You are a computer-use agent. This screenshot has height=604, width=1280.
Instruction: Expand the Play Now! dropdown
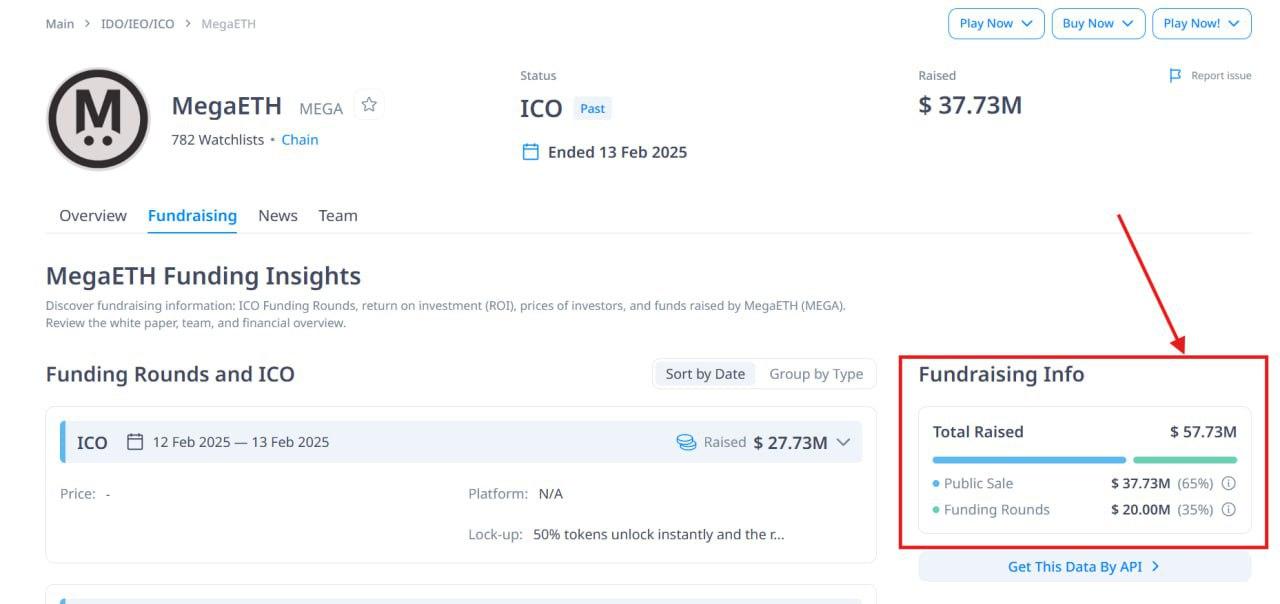pyautogui.click(x=1201, y=24)
